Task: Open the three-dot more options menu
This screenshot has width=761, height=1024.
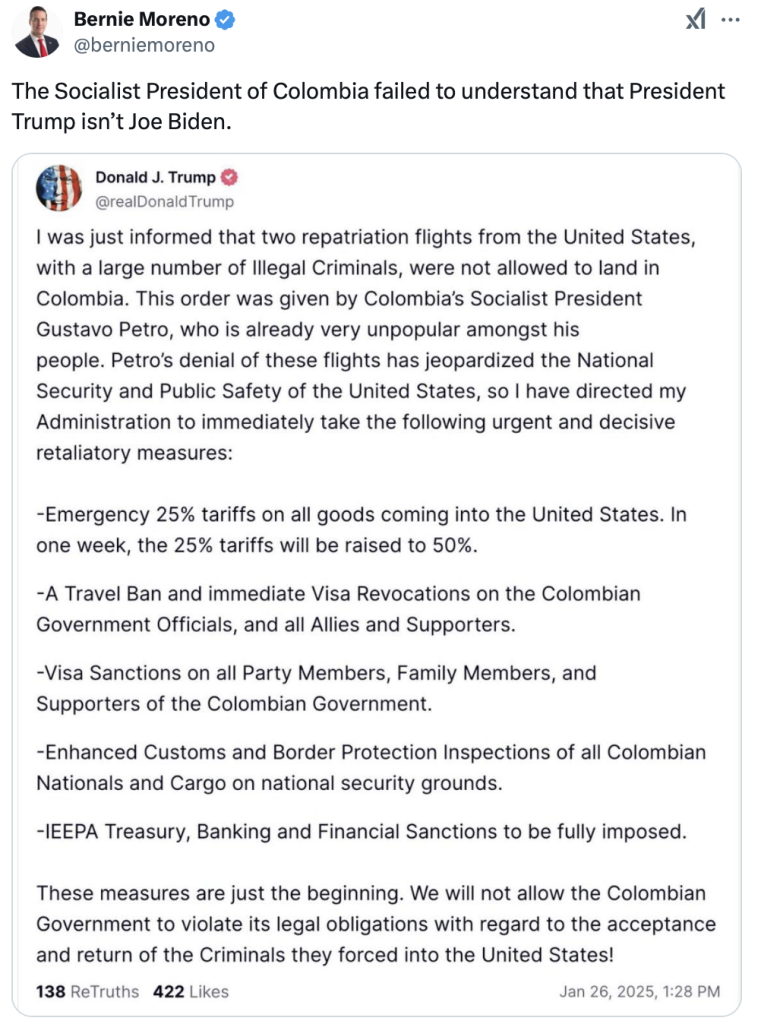Action: coord(730,20)
